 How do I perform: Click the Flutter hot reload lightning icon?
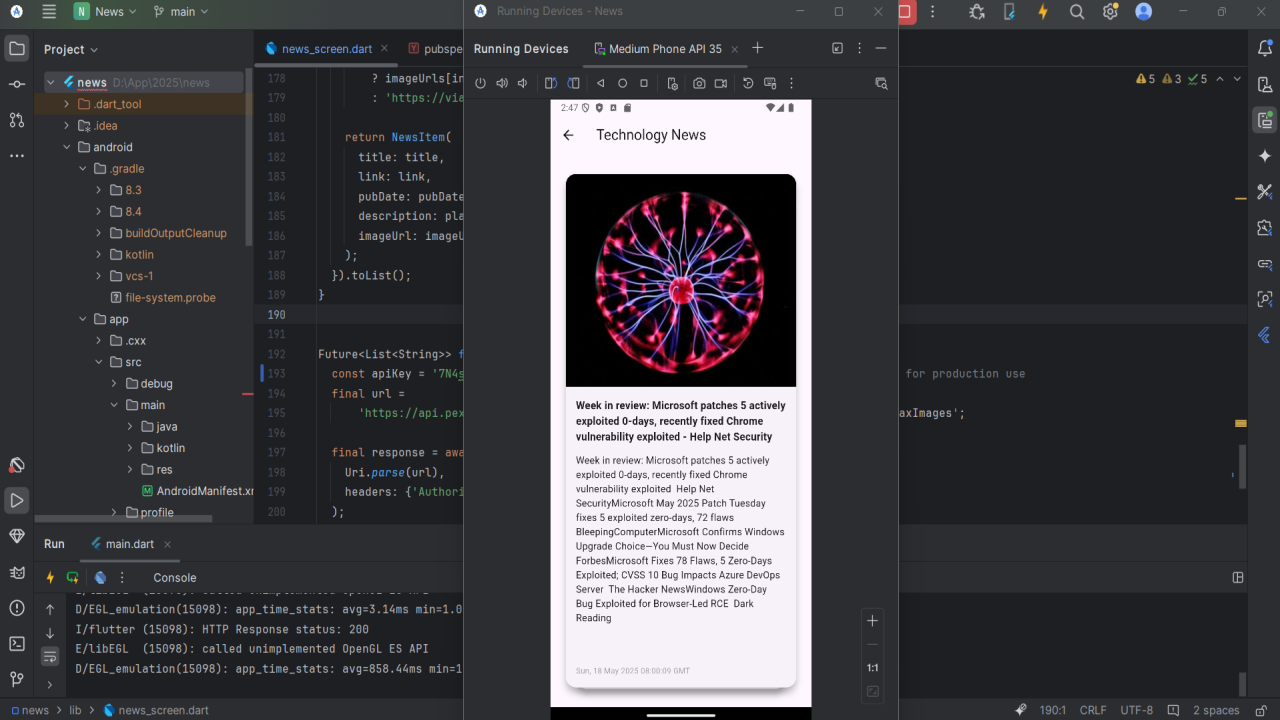50,578
